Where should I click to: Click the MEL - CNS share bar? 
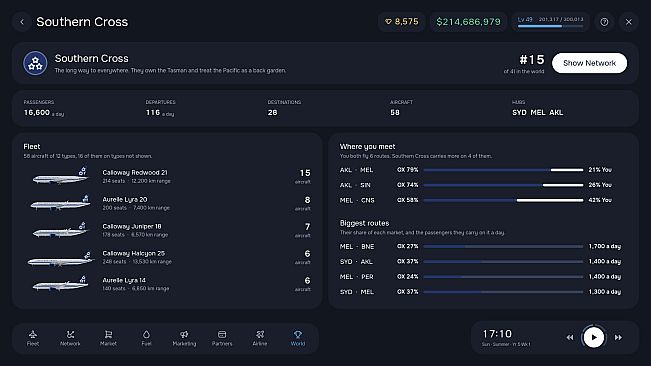503,200
